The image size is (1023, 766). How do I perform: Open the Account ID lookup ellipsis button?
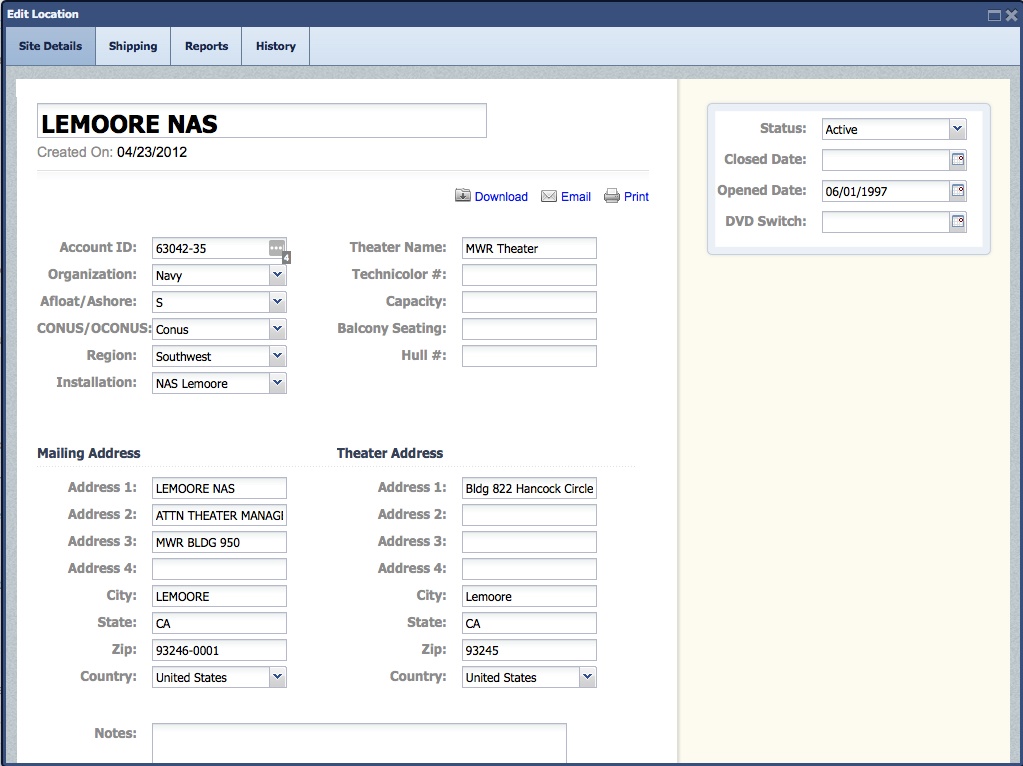click(x=276, y=247)
